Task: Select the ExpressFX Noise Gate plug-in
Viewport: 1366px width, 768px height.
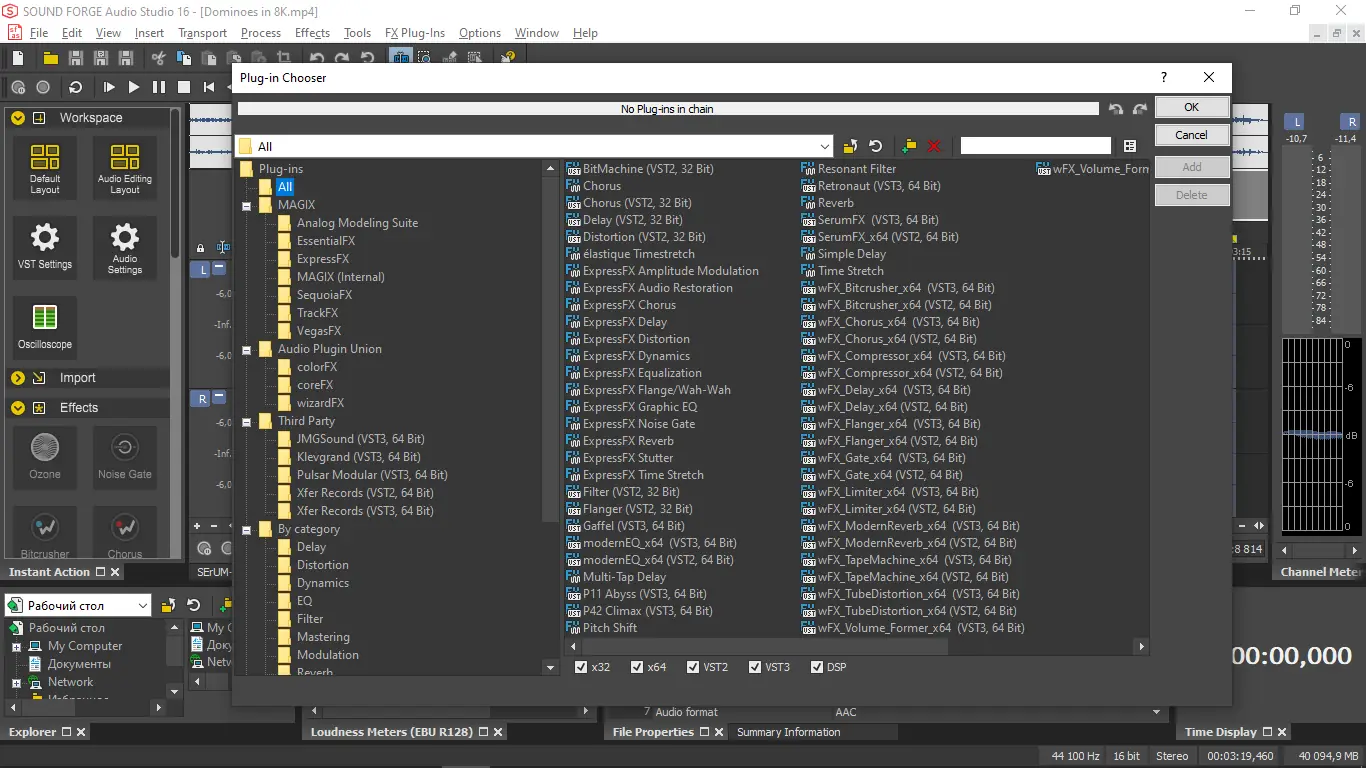Action: 639,424
